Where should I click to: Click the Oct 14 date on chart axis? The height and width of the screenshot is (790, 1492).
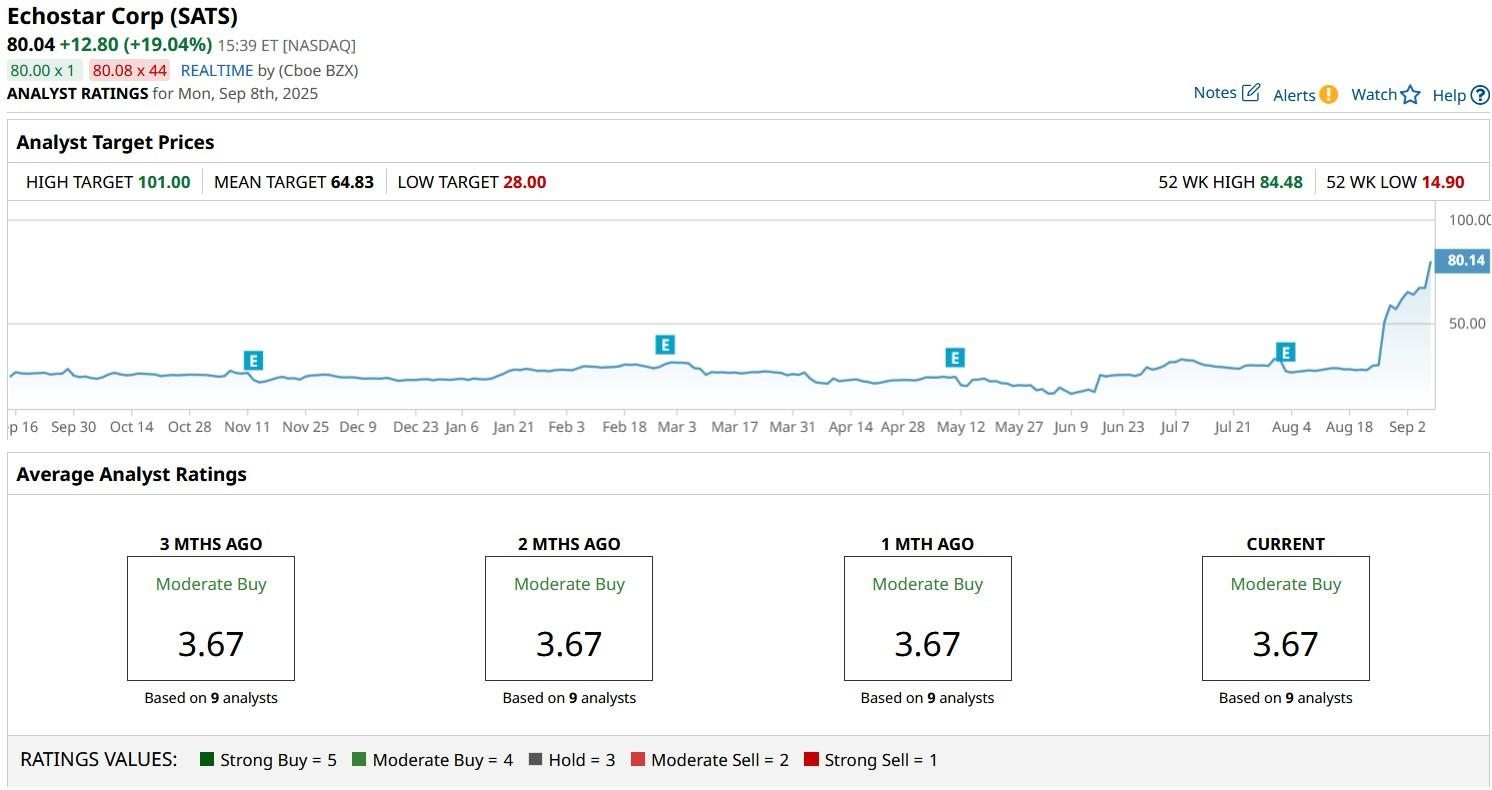point(132,427)
